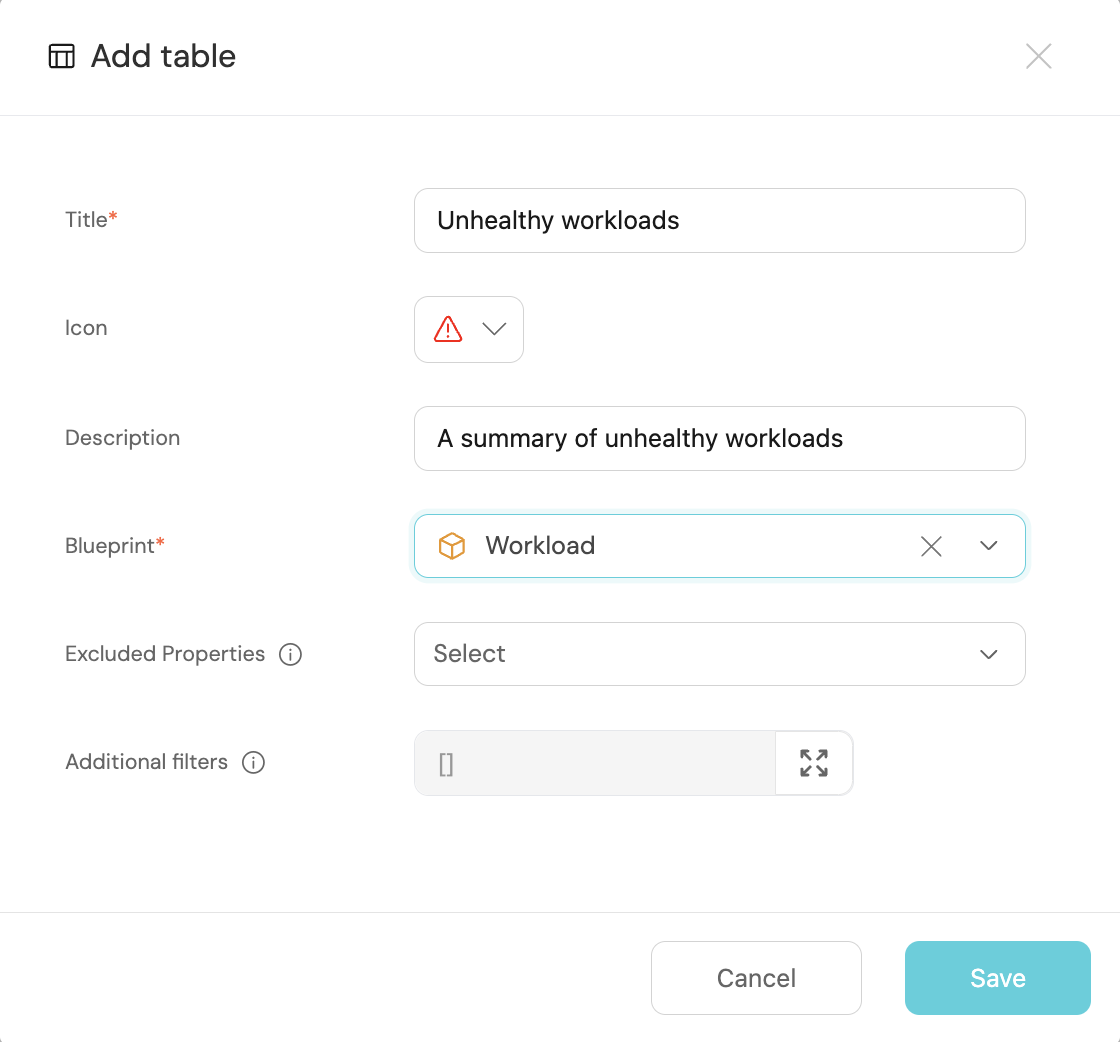This screenshot has width=1120, height=1042.
Task: Expand the Blueprint dropdown arrow
Action: (x=989, y=546)
